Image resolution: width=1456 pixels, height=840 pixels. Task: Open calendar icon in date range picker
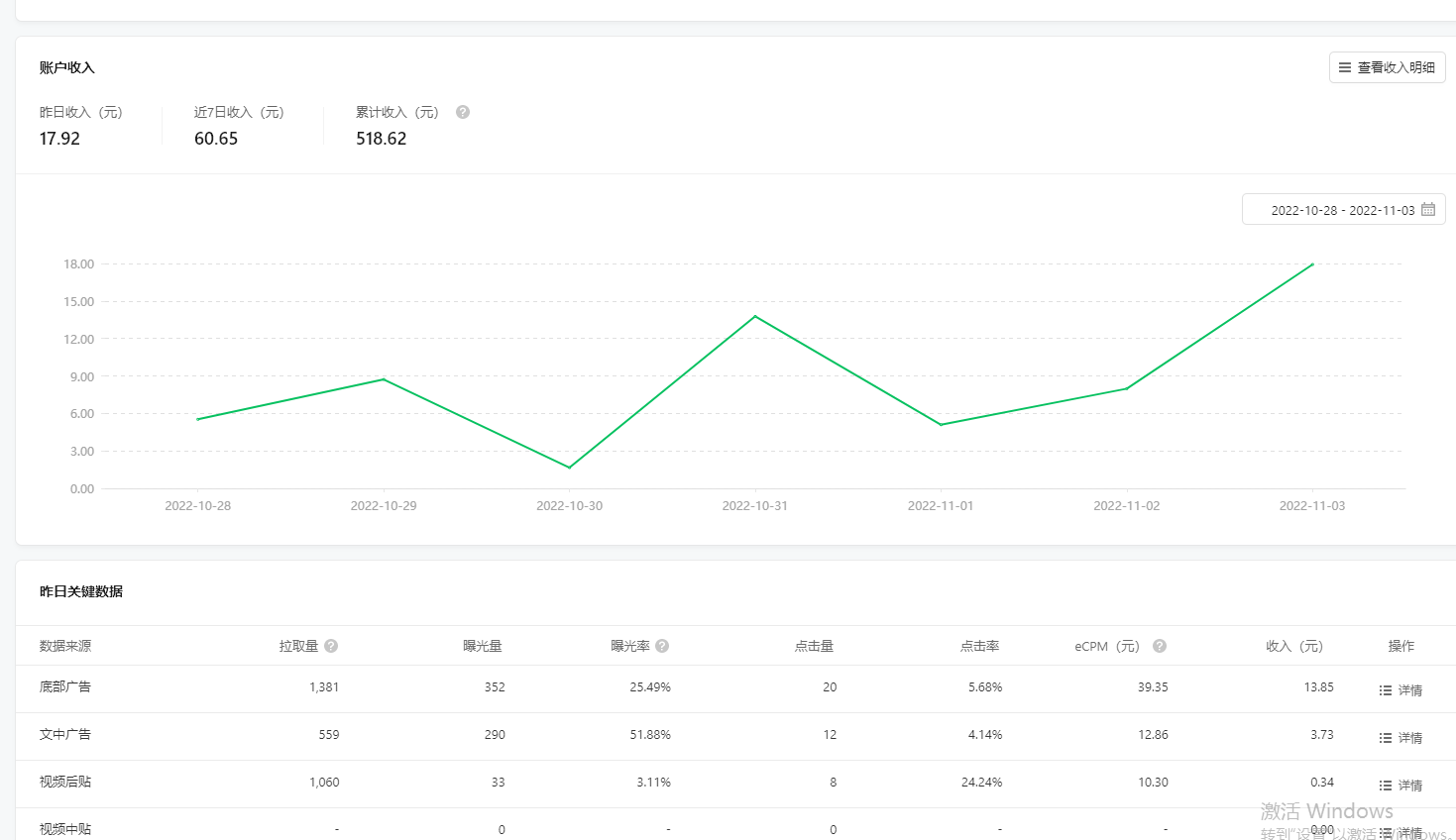click(x=1428, y=209)
